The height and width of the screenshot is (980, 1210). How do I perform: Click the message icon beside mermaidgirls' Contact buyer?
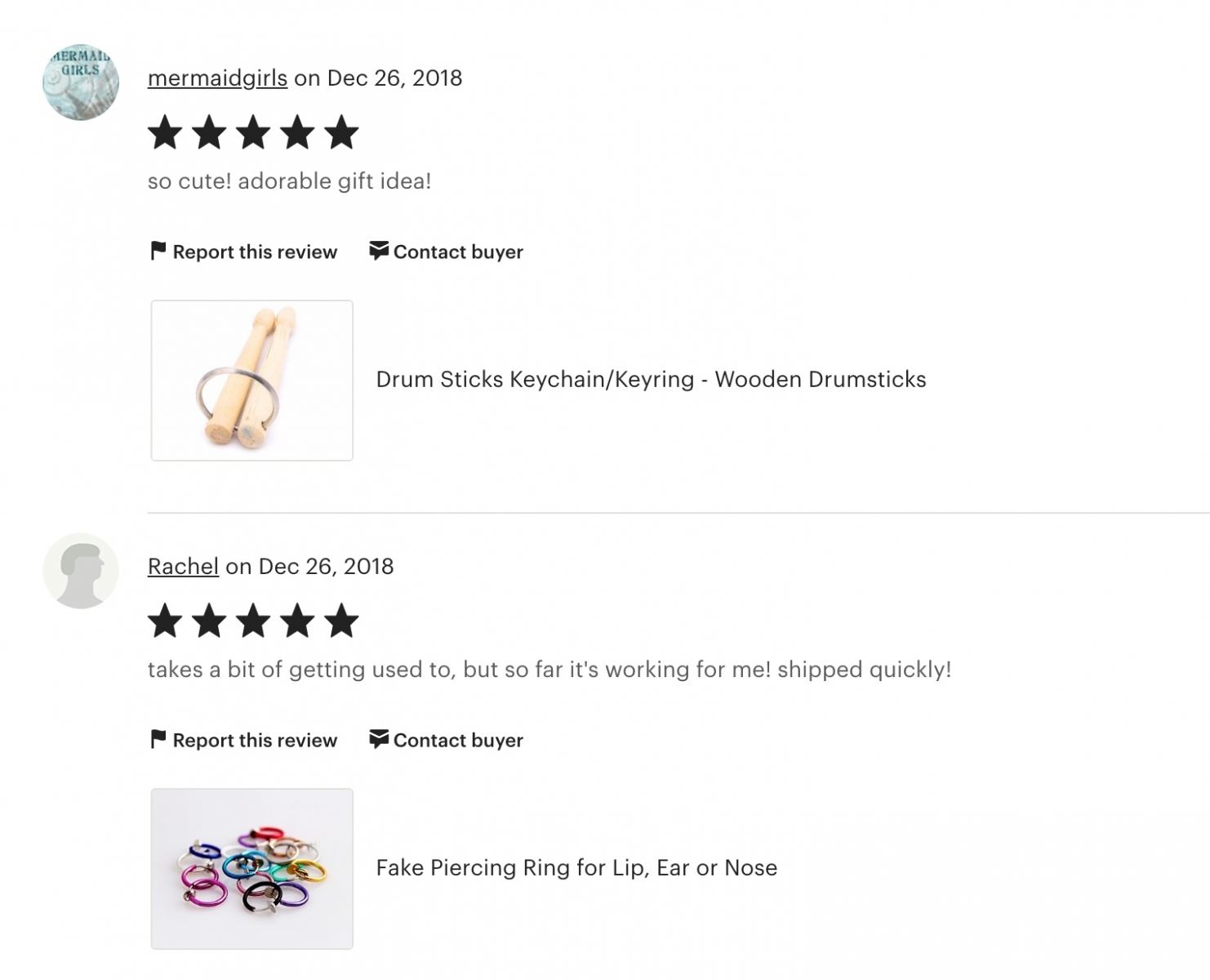pos(379,251)
